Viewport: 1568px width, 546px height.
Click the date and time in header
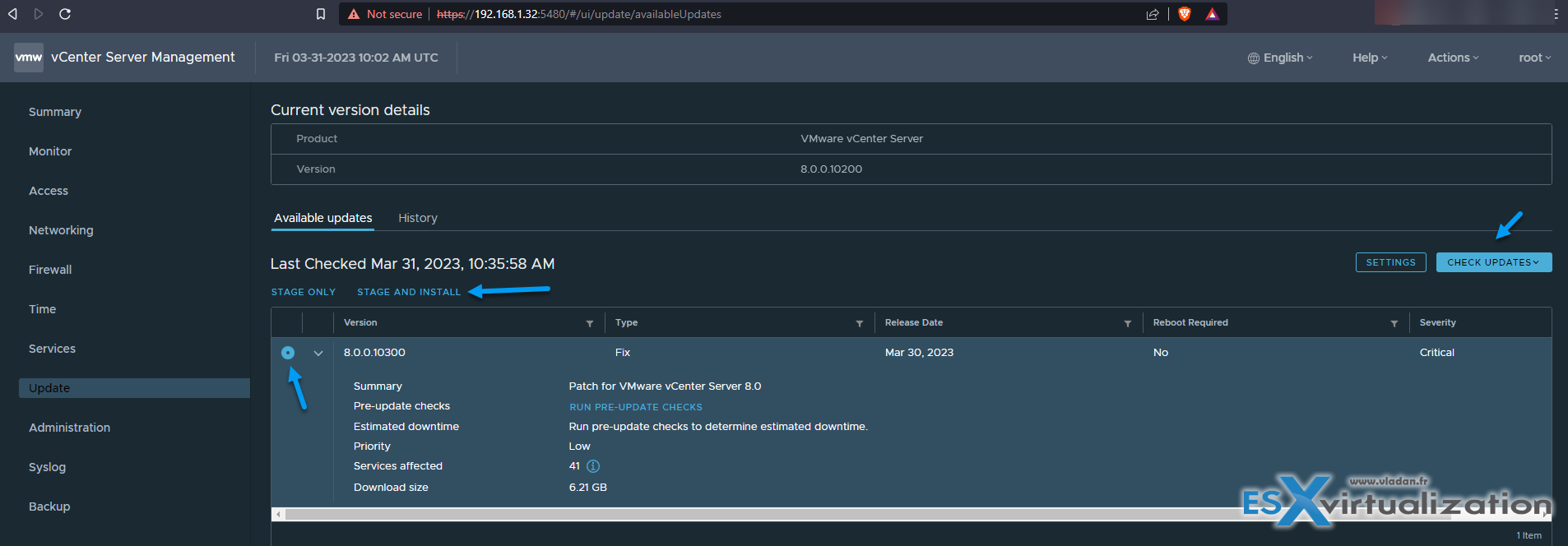click(356, 58)
